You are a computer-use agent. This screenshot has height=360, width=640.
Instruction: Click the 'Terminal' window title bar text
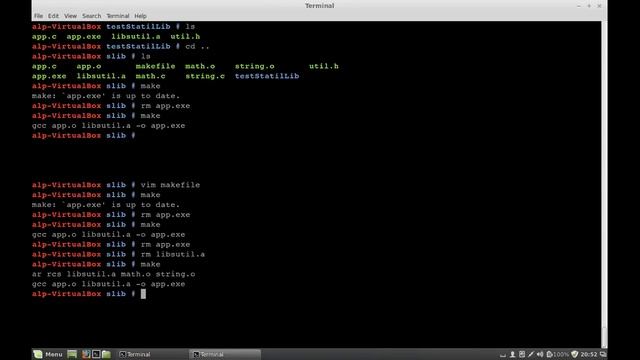point(320,6)
